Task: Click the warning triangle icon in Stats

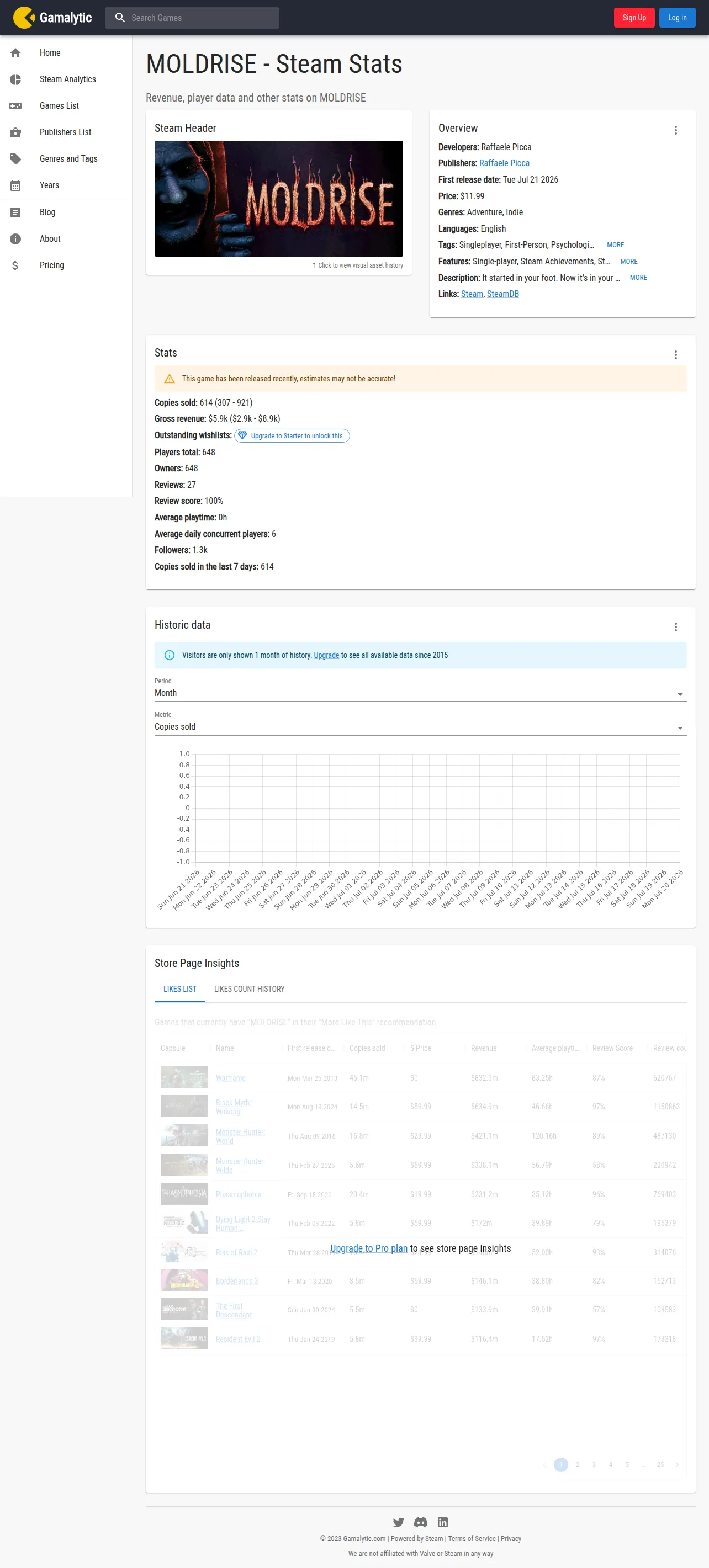Action: (170, 379)
